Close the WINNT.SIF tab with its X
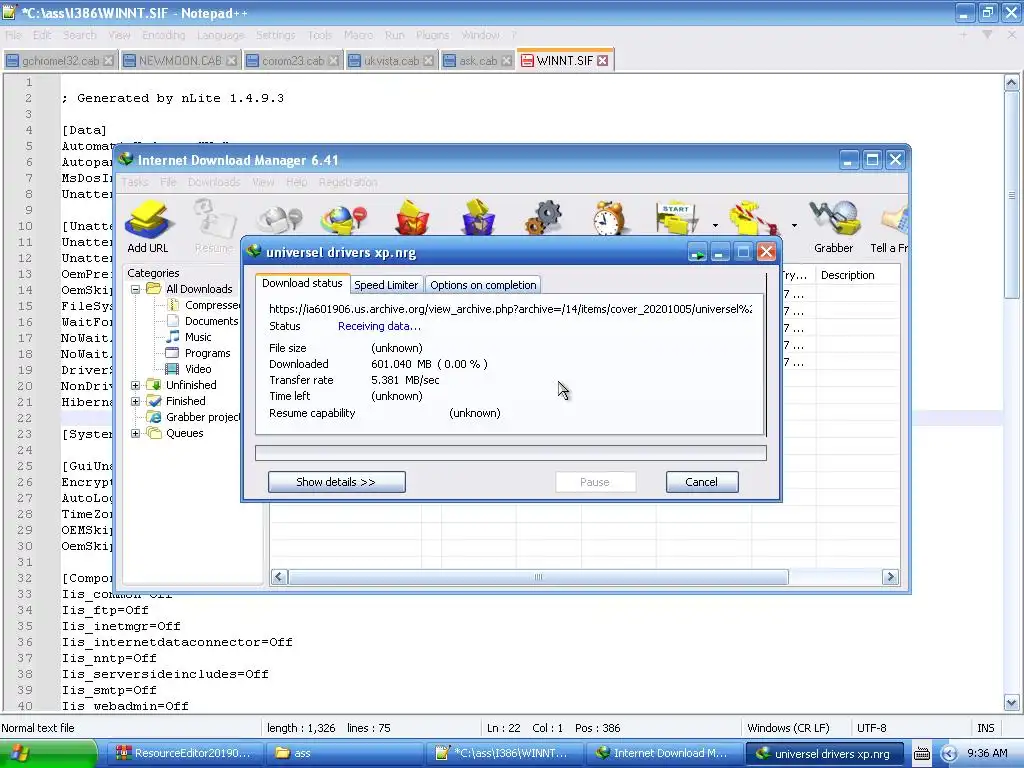1024x768 pixels. (x=603, y=61)
